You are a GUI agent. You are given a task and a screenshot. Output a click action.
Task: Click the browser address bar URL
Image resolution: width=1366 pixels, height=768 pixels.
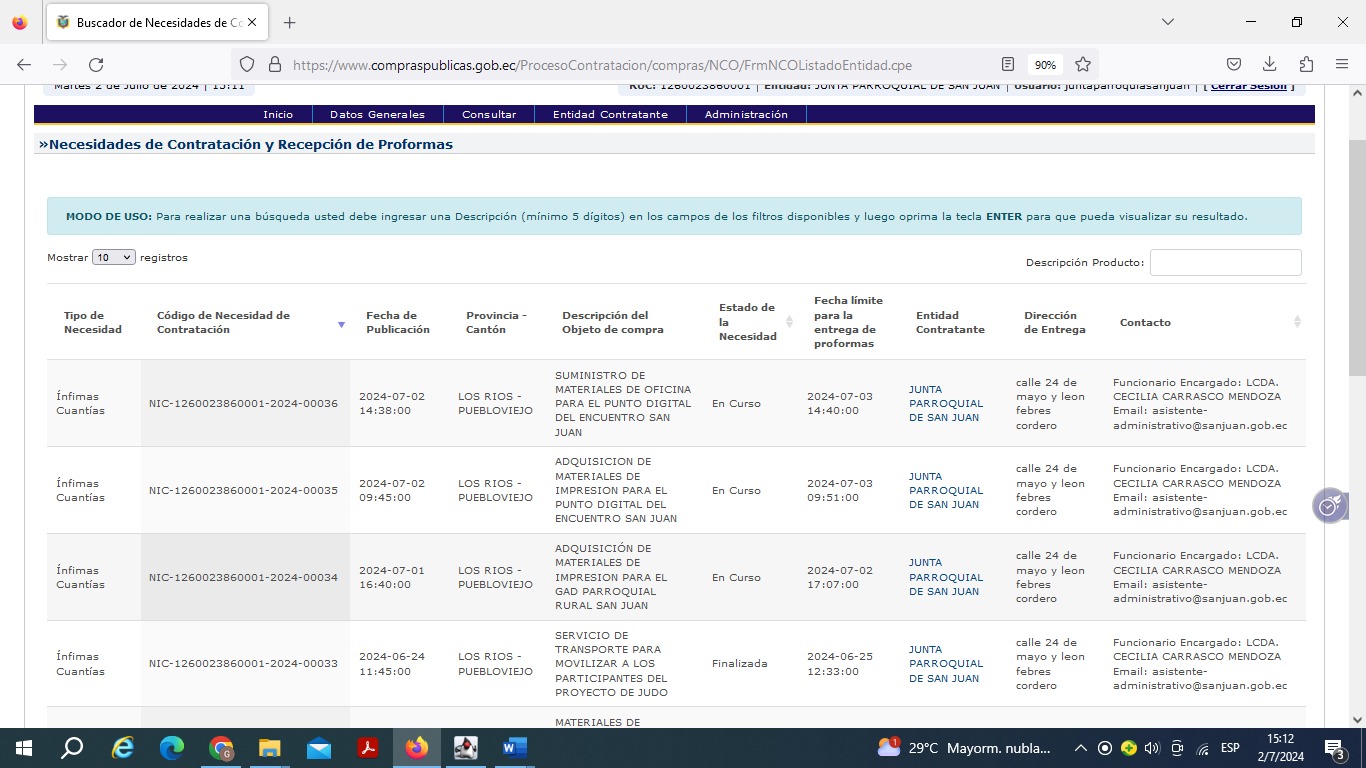click(600, 65)
